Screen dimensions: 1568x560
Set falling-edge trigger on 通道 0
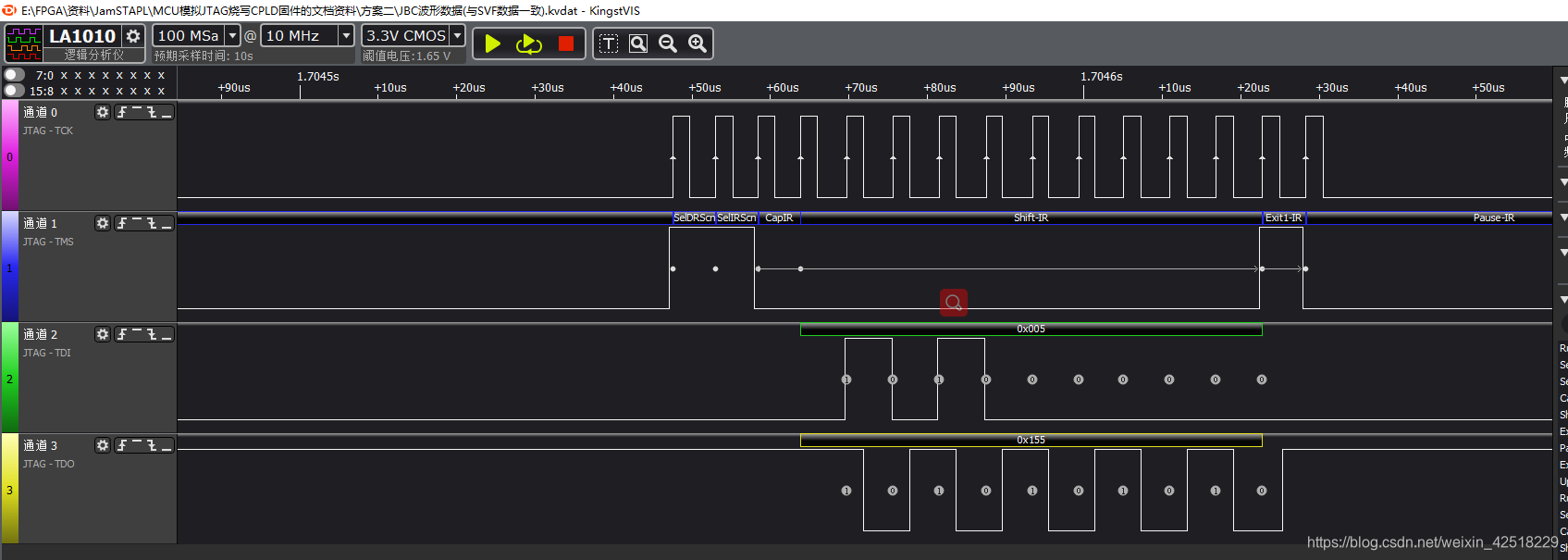click(x=152, y=112)
